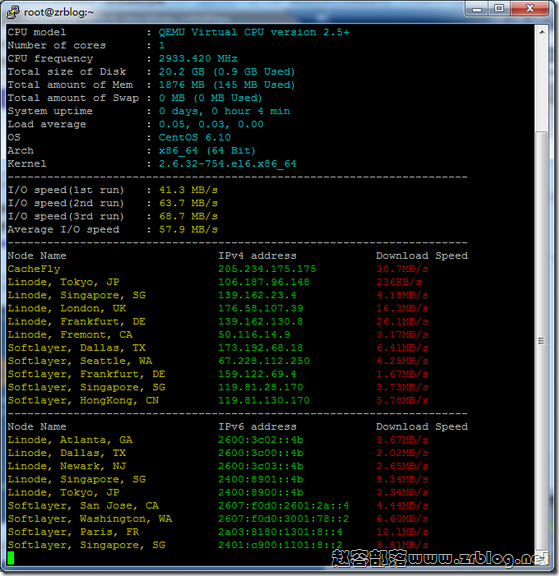Click the CacheFly IP 205.234.175.175
559x576 pixels.
coord(267,269)
